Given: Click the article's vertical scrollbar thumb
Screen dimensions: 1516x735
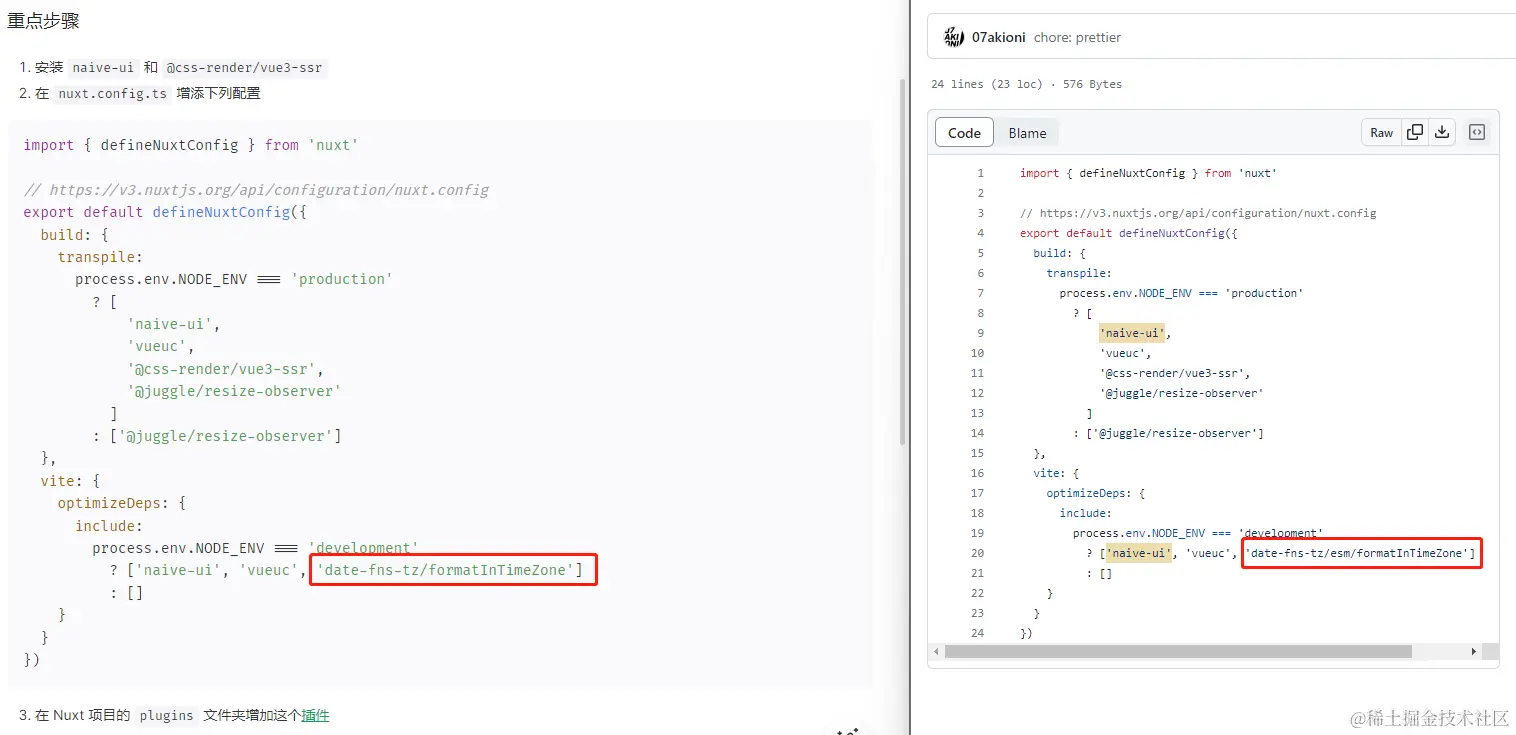Looking at the screenshot, I should tap(903, 260).
